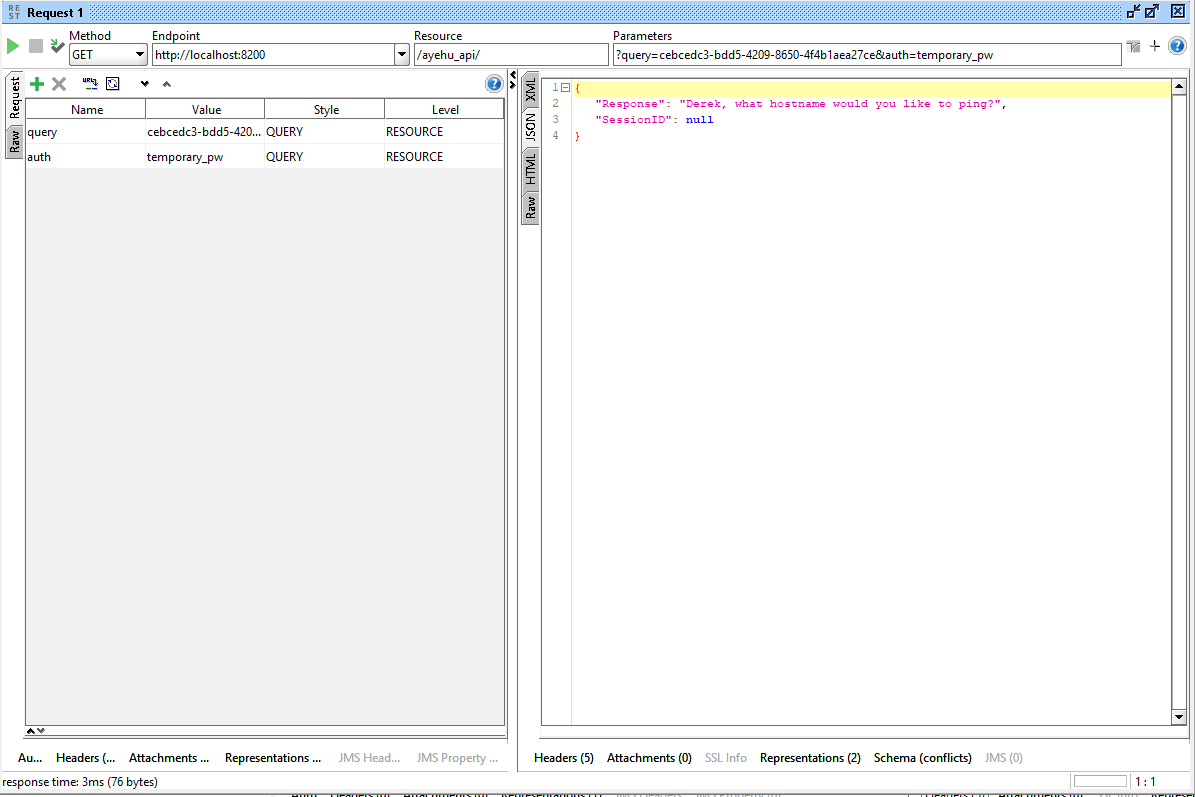Click the Resource path input field

tap(510, 55)
